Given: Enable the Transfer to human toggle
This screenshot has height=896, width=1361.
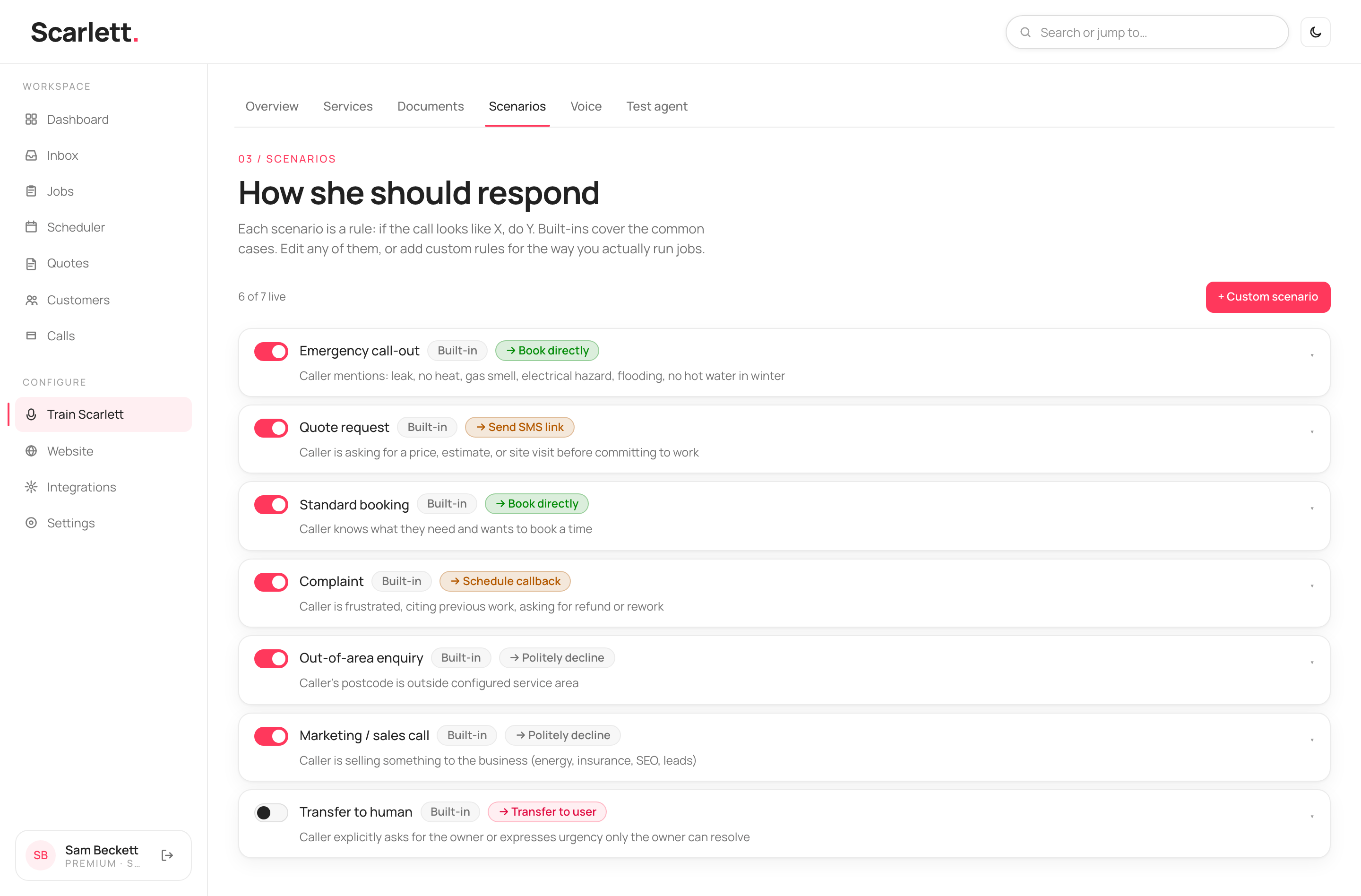Looking at the screenshot, I should 271,812.
